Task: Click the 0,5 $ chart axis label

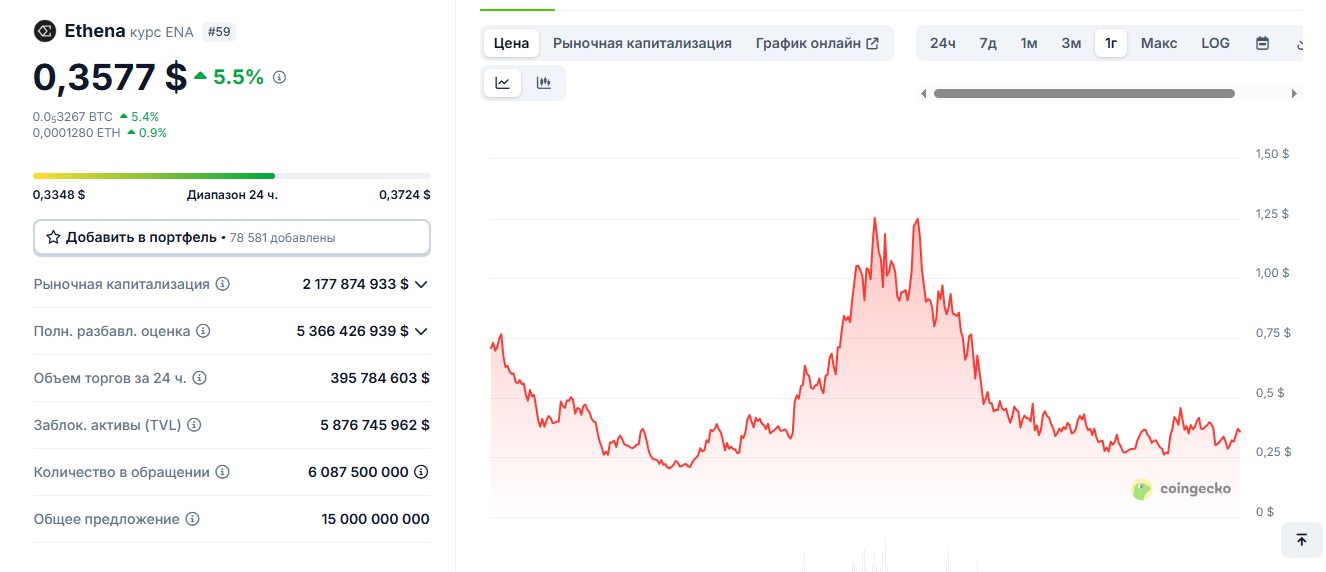Action: (x=1270, y=393)
